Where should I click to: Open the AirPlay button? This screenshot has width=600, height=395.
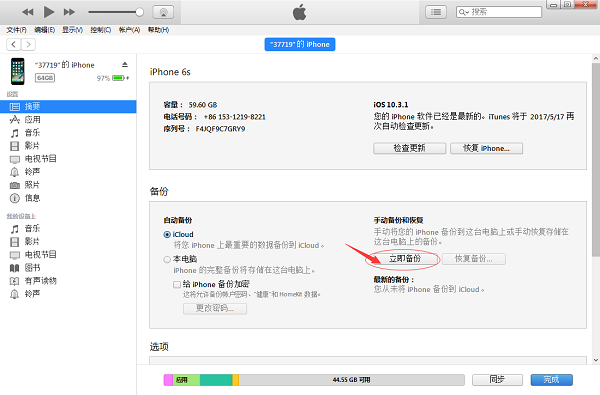[x=163, y=12]
